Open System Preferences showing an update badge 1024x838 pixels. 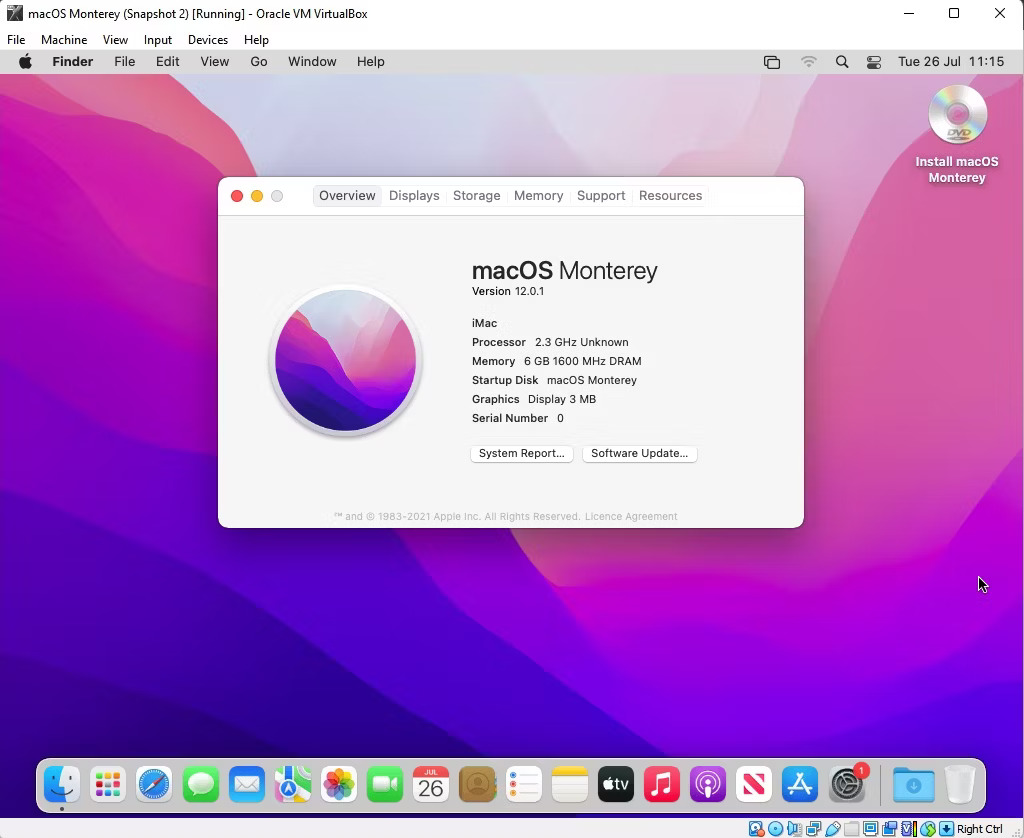[x=846, y=786]
